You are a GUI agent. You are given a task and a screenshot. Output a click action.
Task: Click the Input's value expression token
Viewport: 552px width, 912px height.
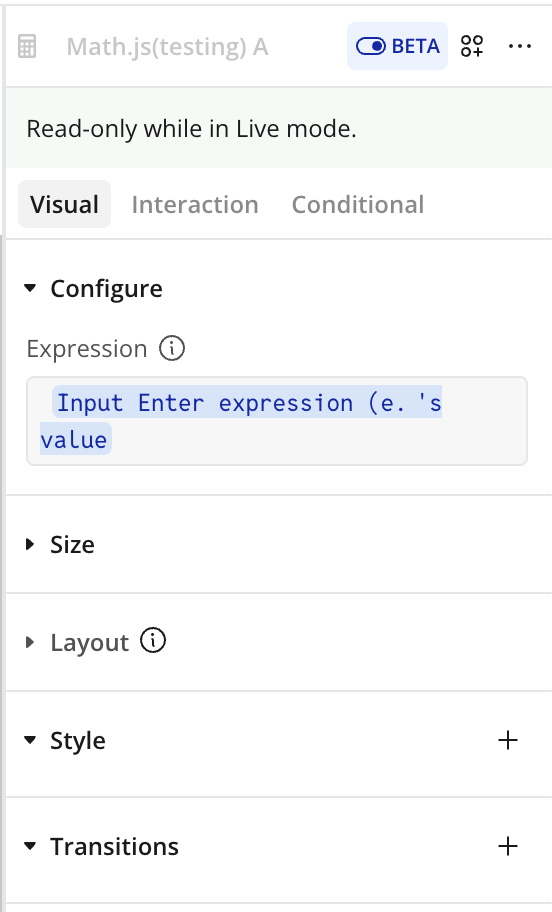(241, 421)
